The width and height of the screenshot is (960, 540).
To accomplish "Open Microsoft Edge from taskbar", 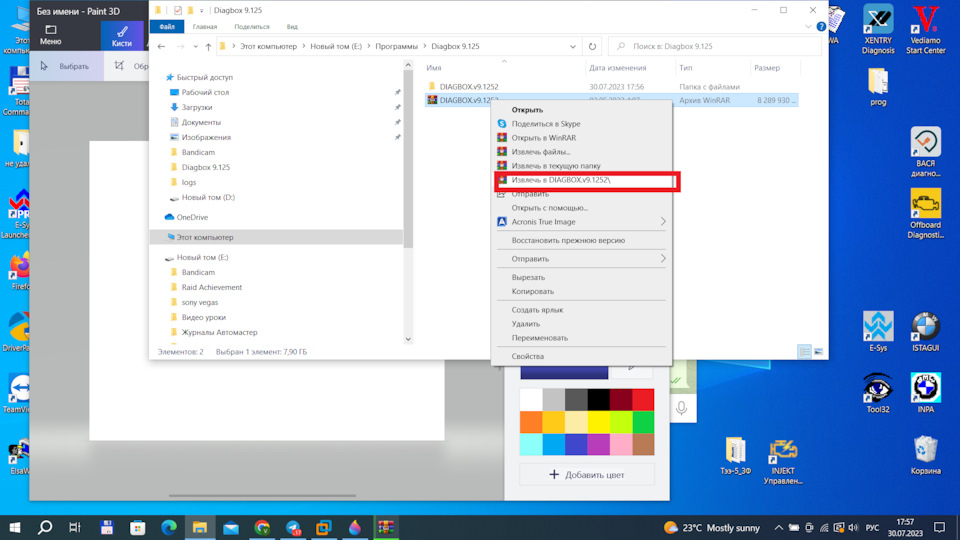I will 168,527.
